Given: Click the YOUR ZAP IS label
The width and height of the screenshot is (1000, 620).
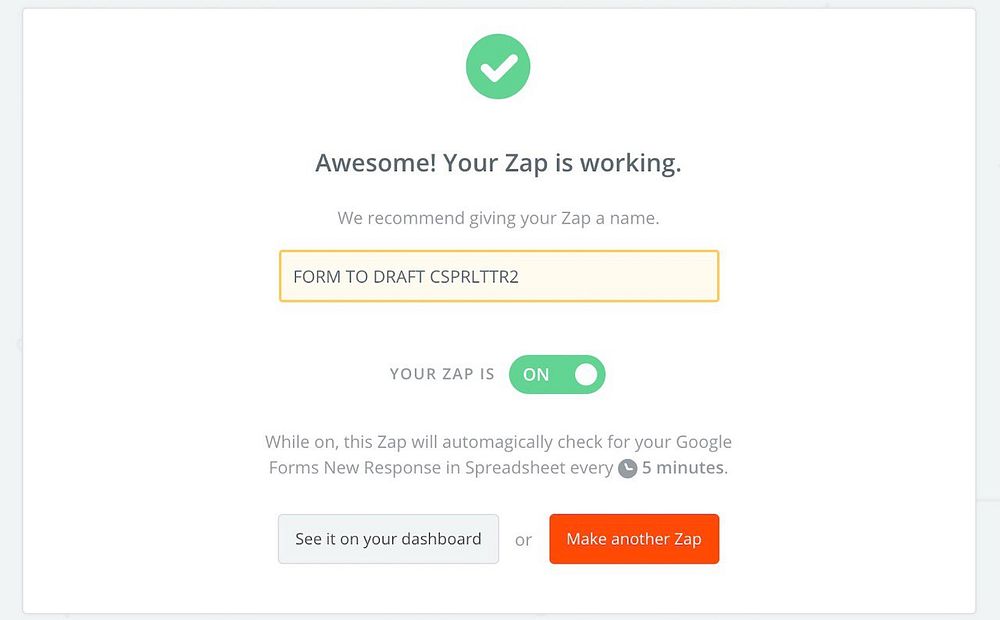Looking at the screenshot, I should (442, 374).
